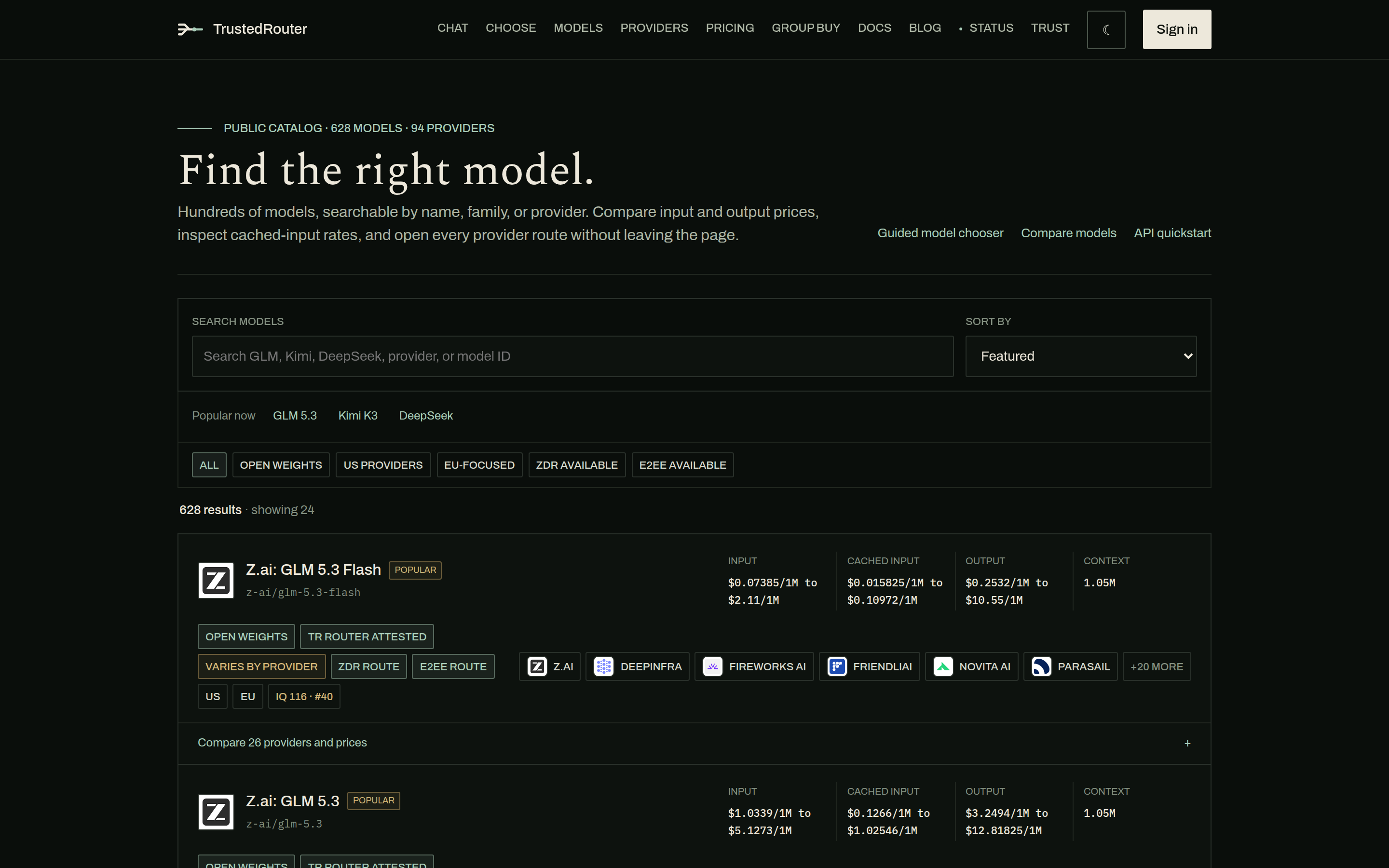Open Guided model chooser link
This screenshot has width=1389, height=868.
[940, 233]
